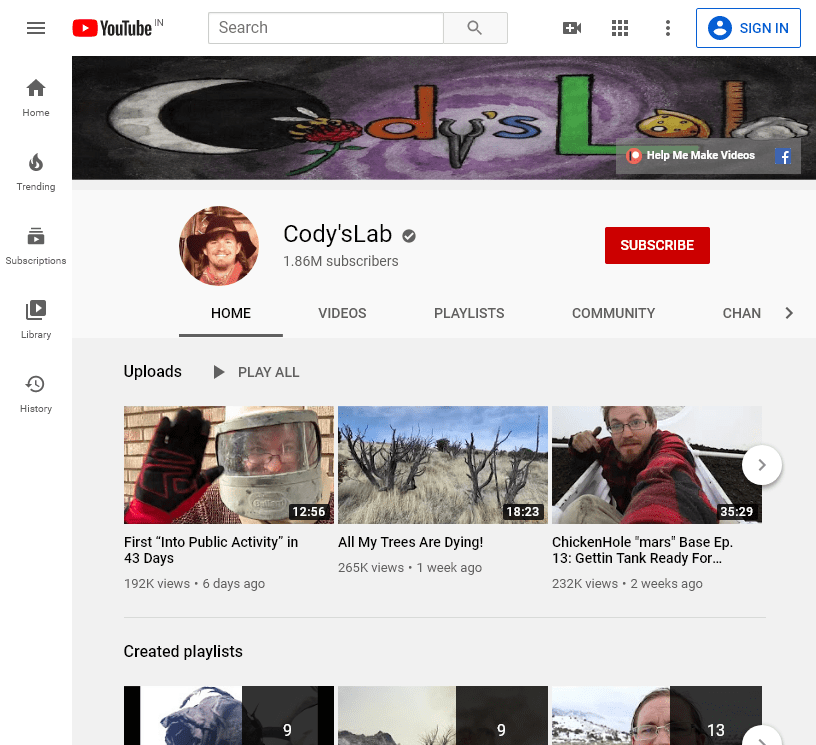This screenshot has width=816, height=745.
Task: Open the hamburger guide menu
Action: [x=36, y=28]
